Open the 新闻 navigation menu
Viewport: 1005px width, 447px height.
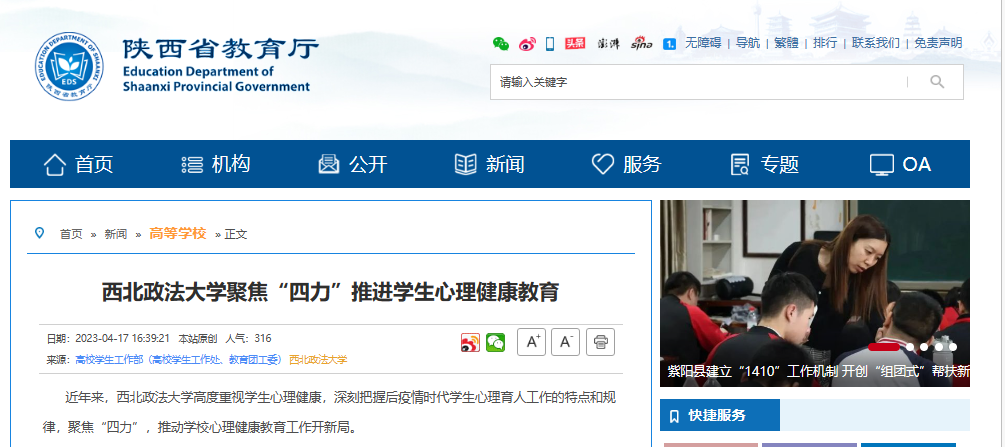(x=489, y=165)
